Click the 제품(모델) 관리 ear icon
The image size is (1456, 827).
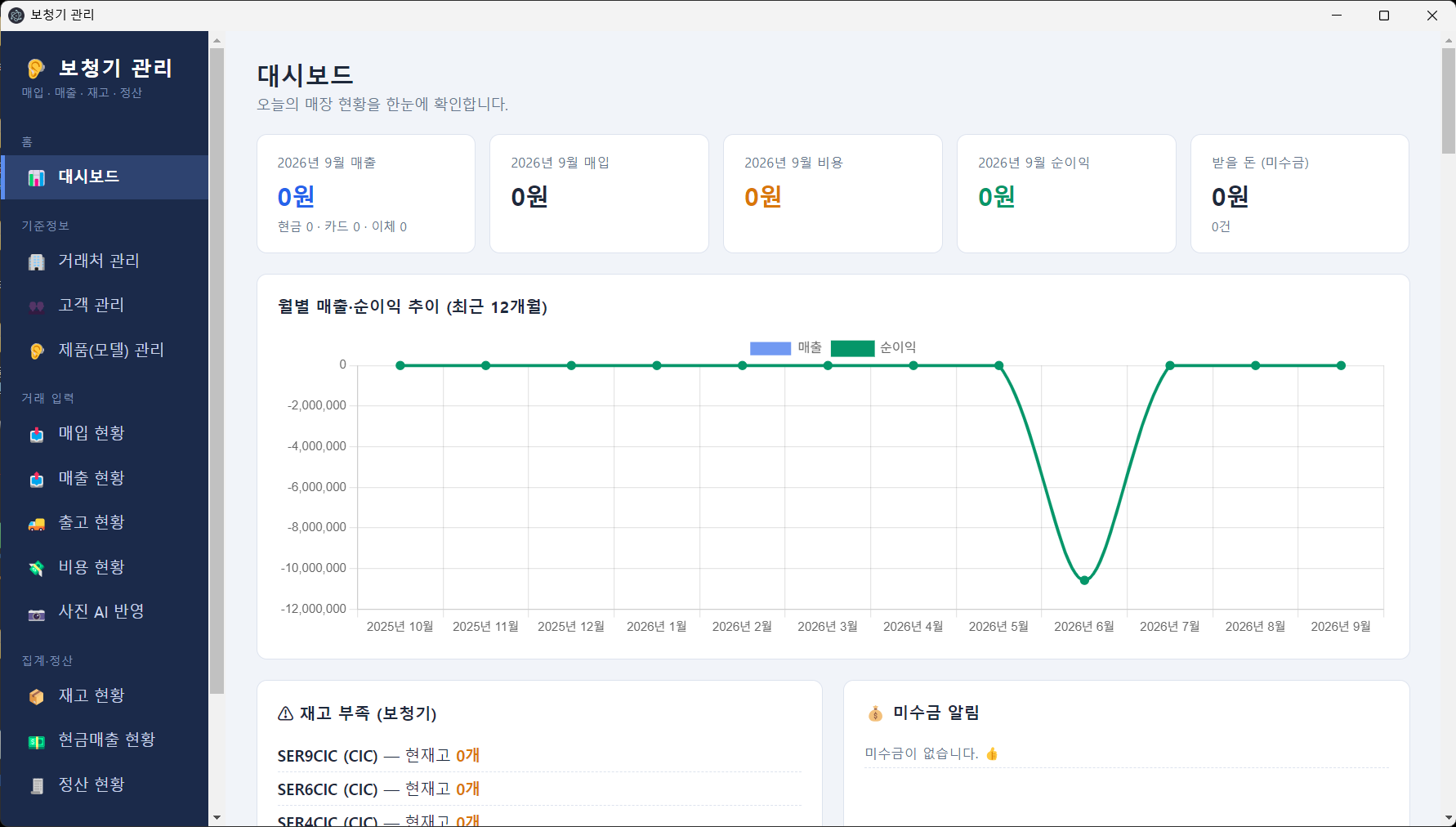point(37,351)
